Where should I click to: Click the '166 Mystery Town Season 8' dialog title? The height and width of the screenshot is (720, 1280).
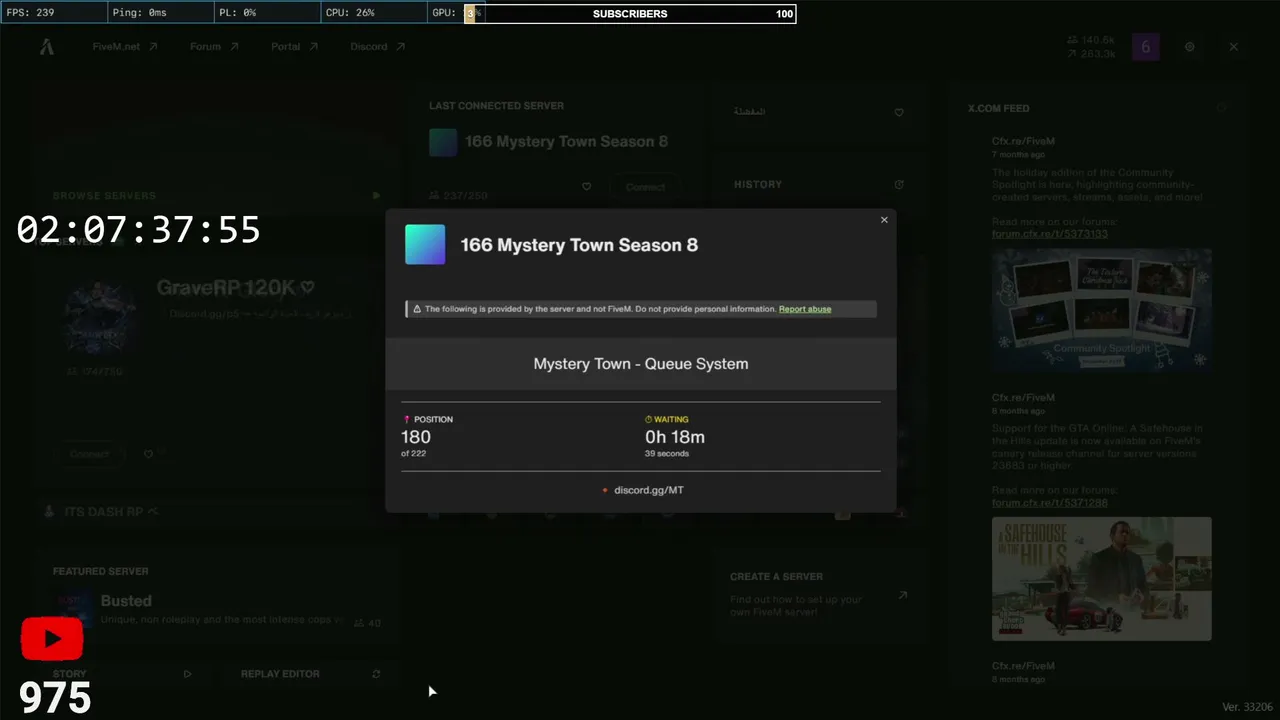(x=579, y=245)
